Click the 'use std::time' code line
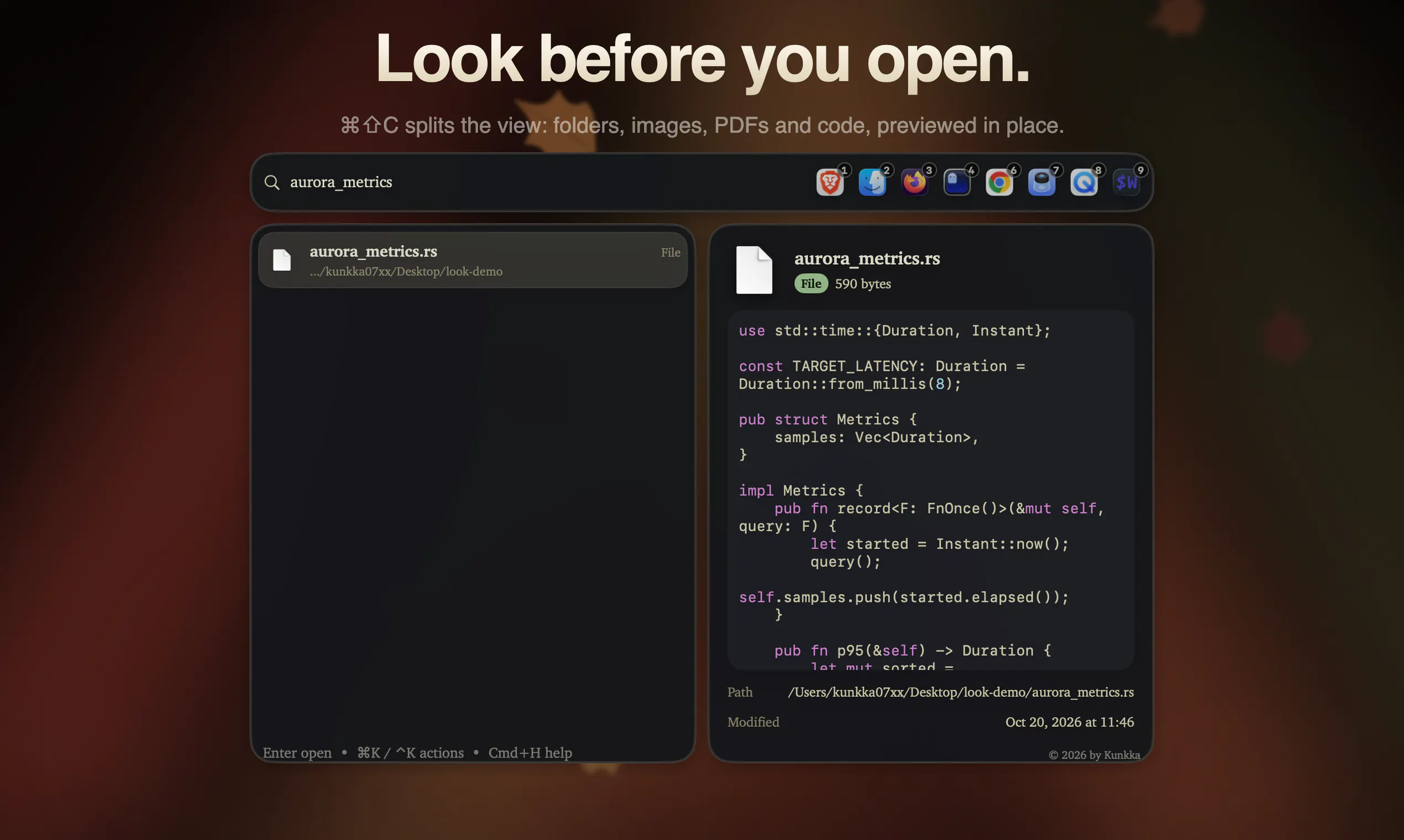The width and height of the screenshot is (1404, 840). [x=894, y=330]
